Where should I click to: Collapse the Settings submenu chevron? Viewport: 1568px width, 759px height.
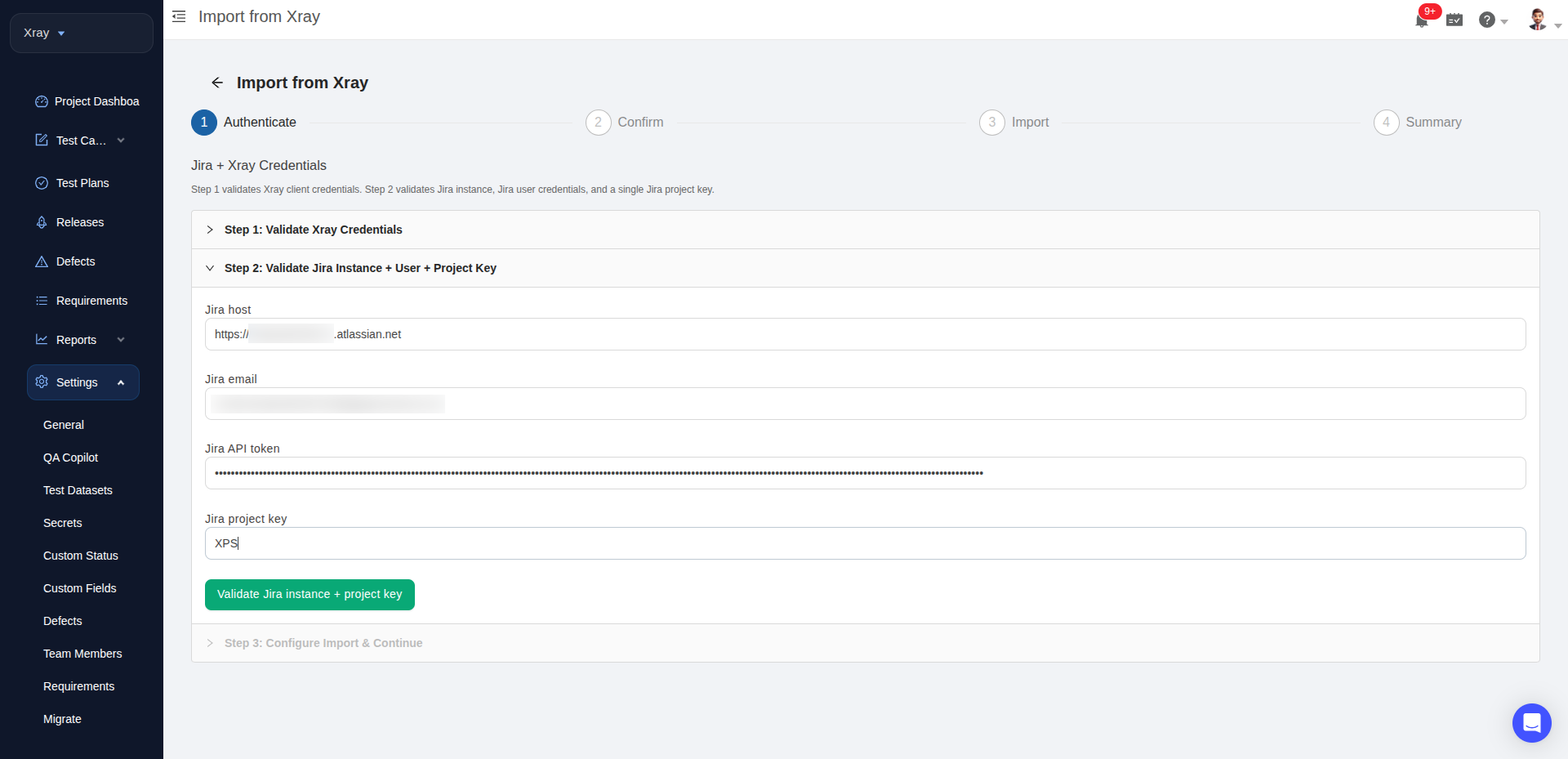tap(121, 382)
